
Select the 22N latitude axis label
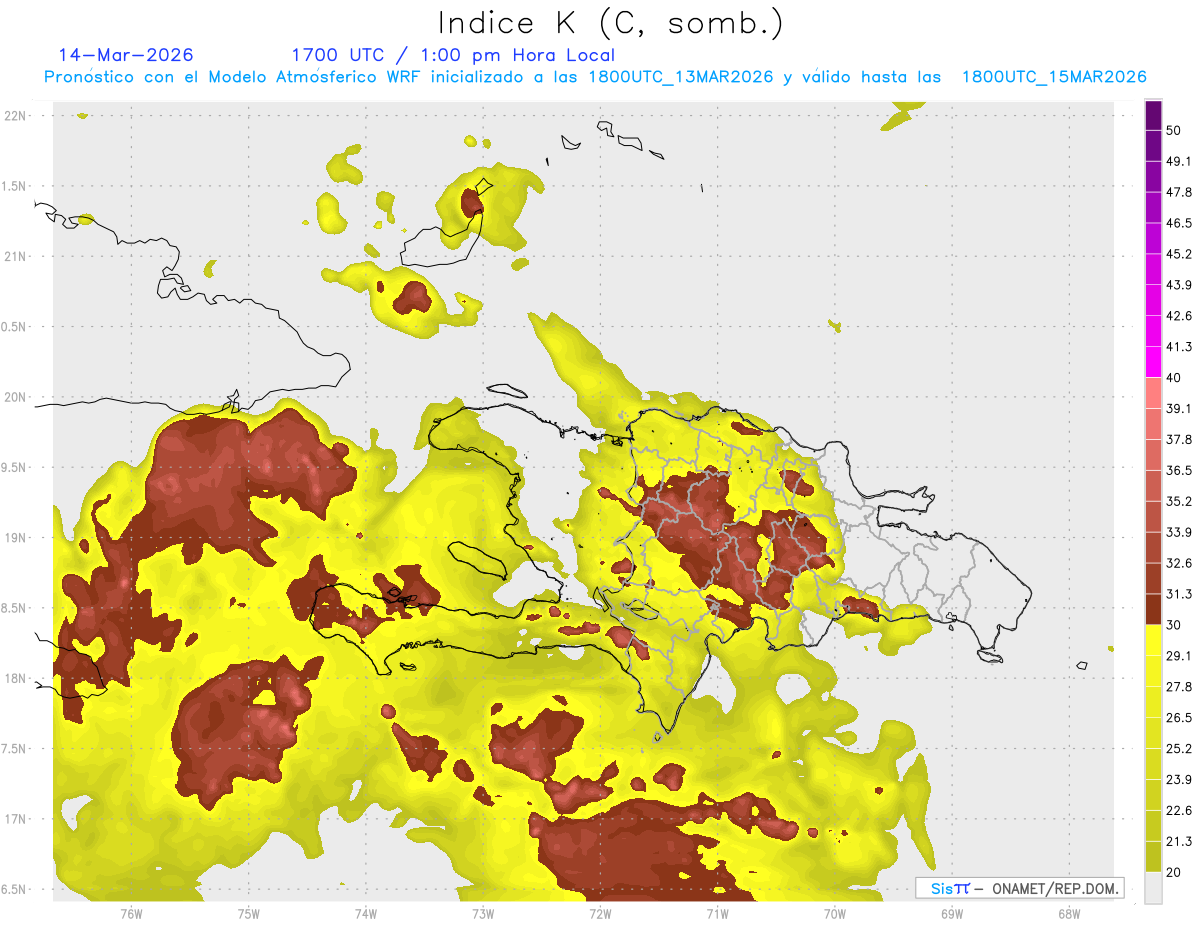pos(14,115)
